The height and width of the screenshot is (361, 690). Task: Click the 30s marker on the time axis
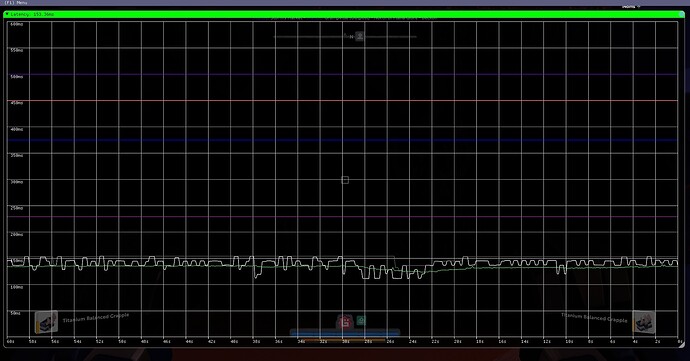tap(345, 341)
